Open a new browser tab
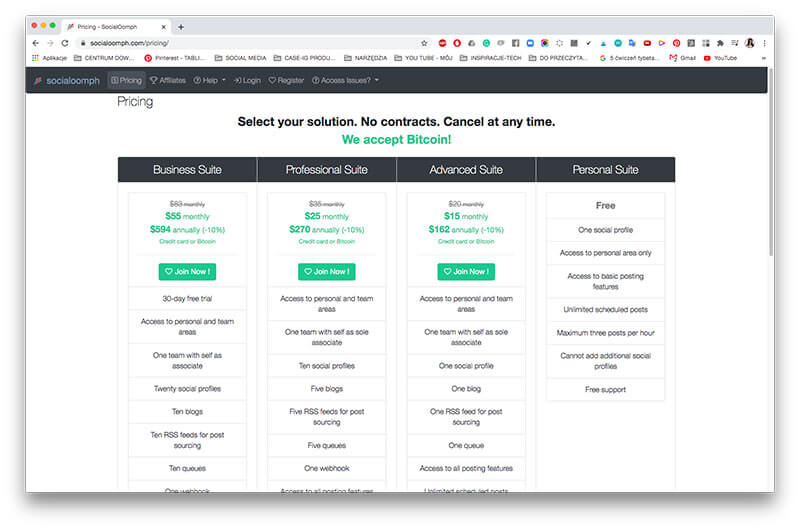Image resolution: width=800 pixels, height=528 pixels. coord(181,26)
